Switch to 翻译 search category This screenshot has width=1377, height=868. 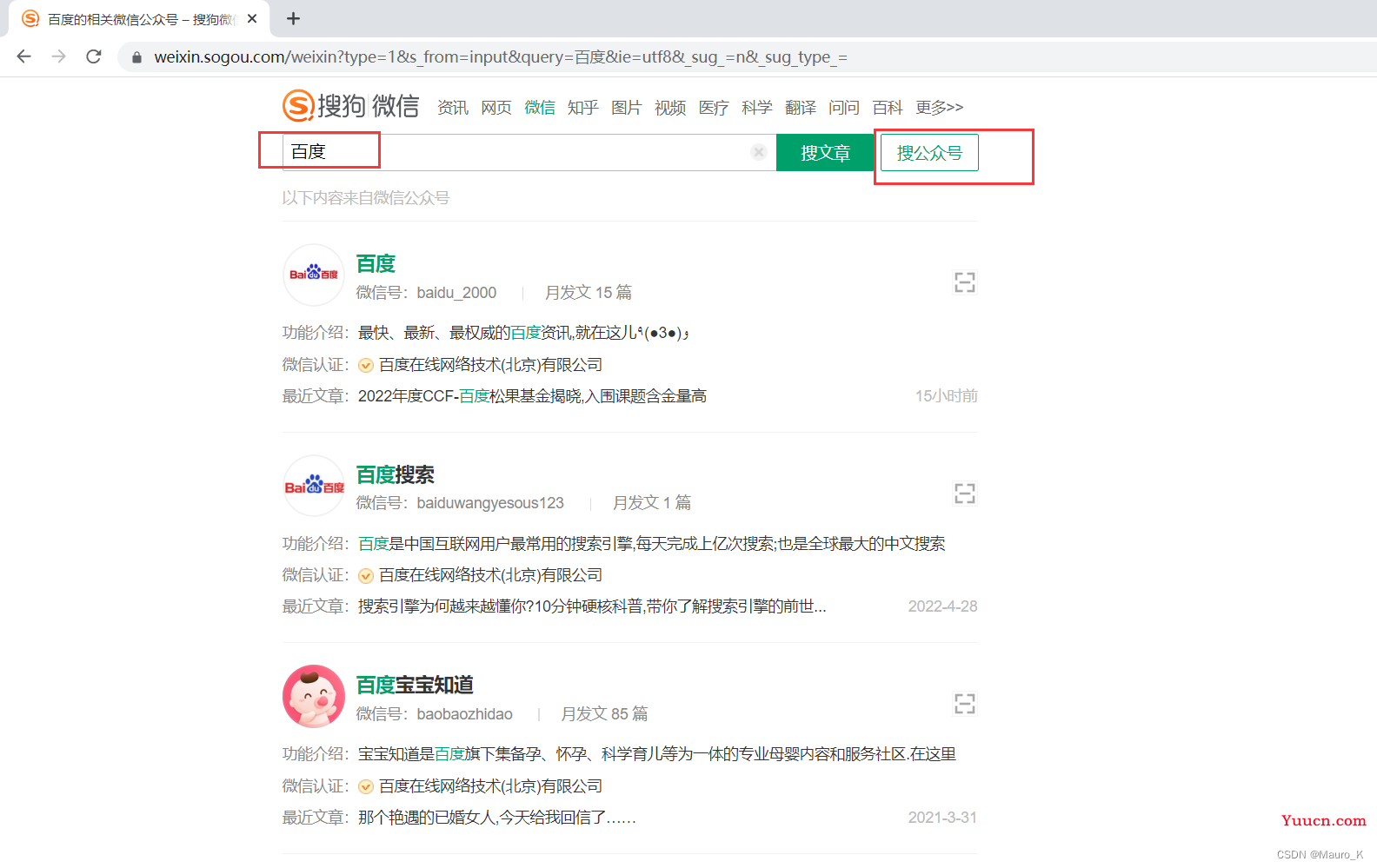coord(801,107)
